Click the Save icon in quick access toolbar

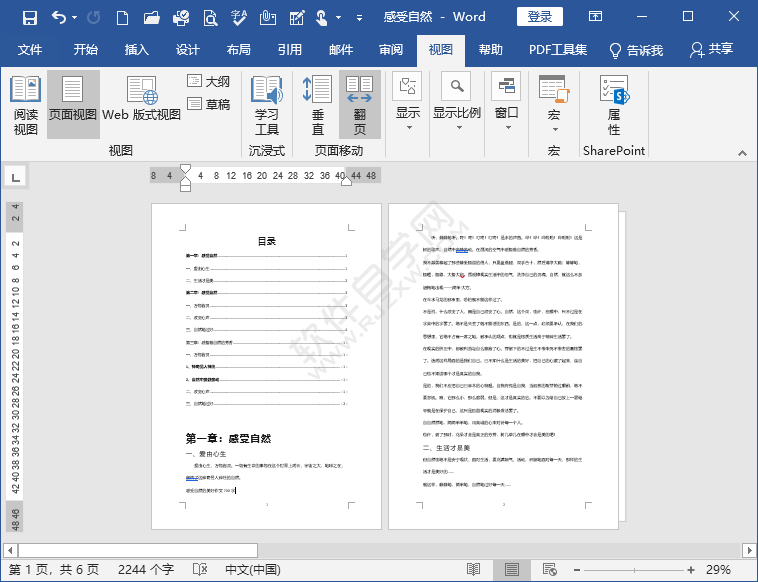(29, 17)
